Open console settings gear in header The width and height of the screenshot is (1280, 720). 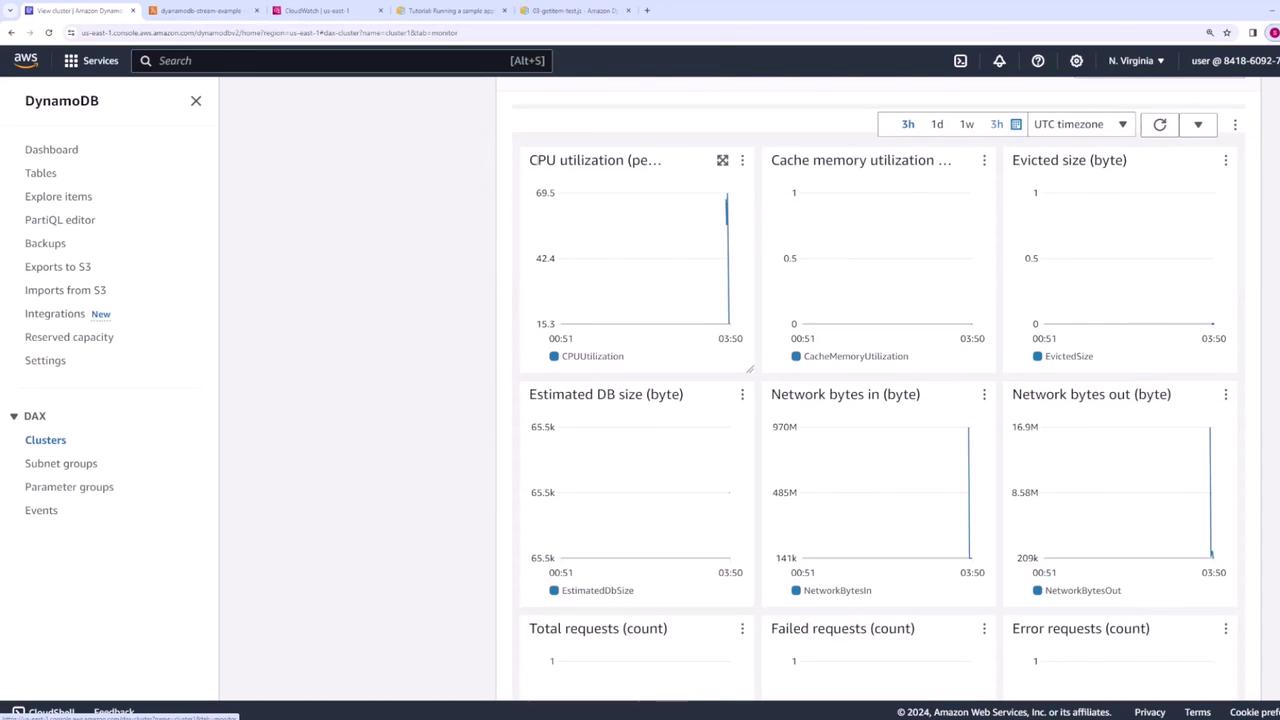1076,61
